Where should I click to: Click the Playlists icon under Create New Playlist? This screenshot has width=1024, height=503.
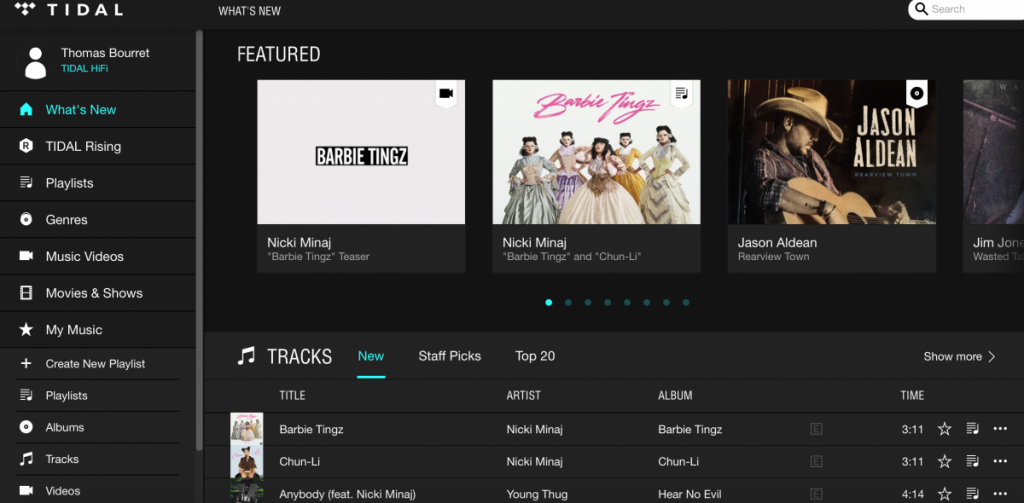(x=26, y=395)
